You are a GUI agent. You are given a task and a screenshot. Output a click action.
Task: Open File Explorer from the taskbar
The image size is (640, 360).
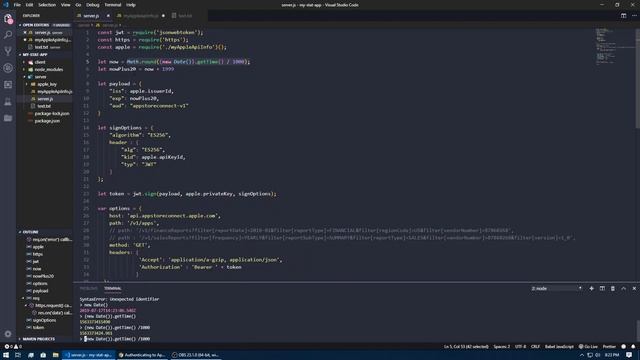[56, 355]
